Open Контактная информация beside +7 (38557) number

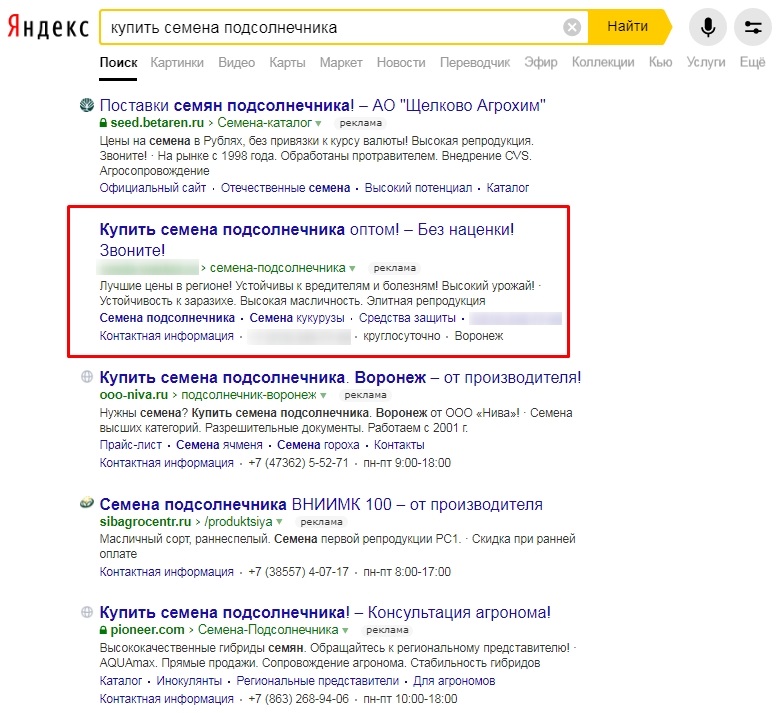click(x=166, y=571)
